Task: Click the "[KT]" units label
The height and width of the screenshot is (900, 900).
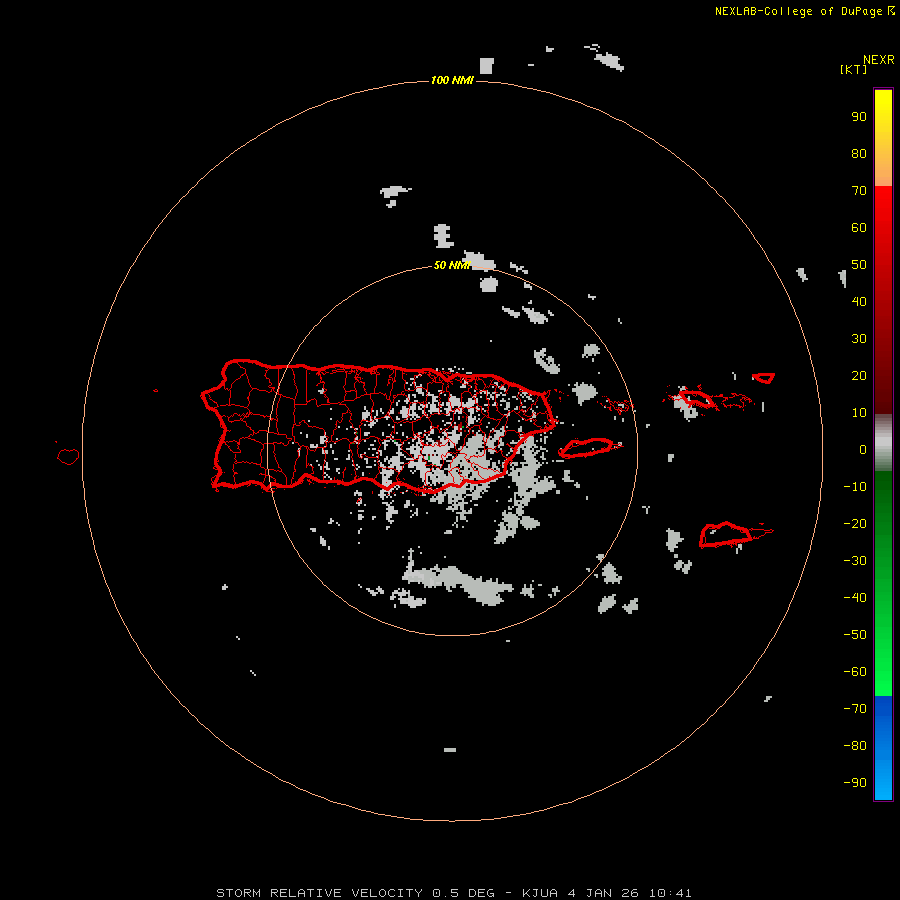Action: (x=853, y=69)
